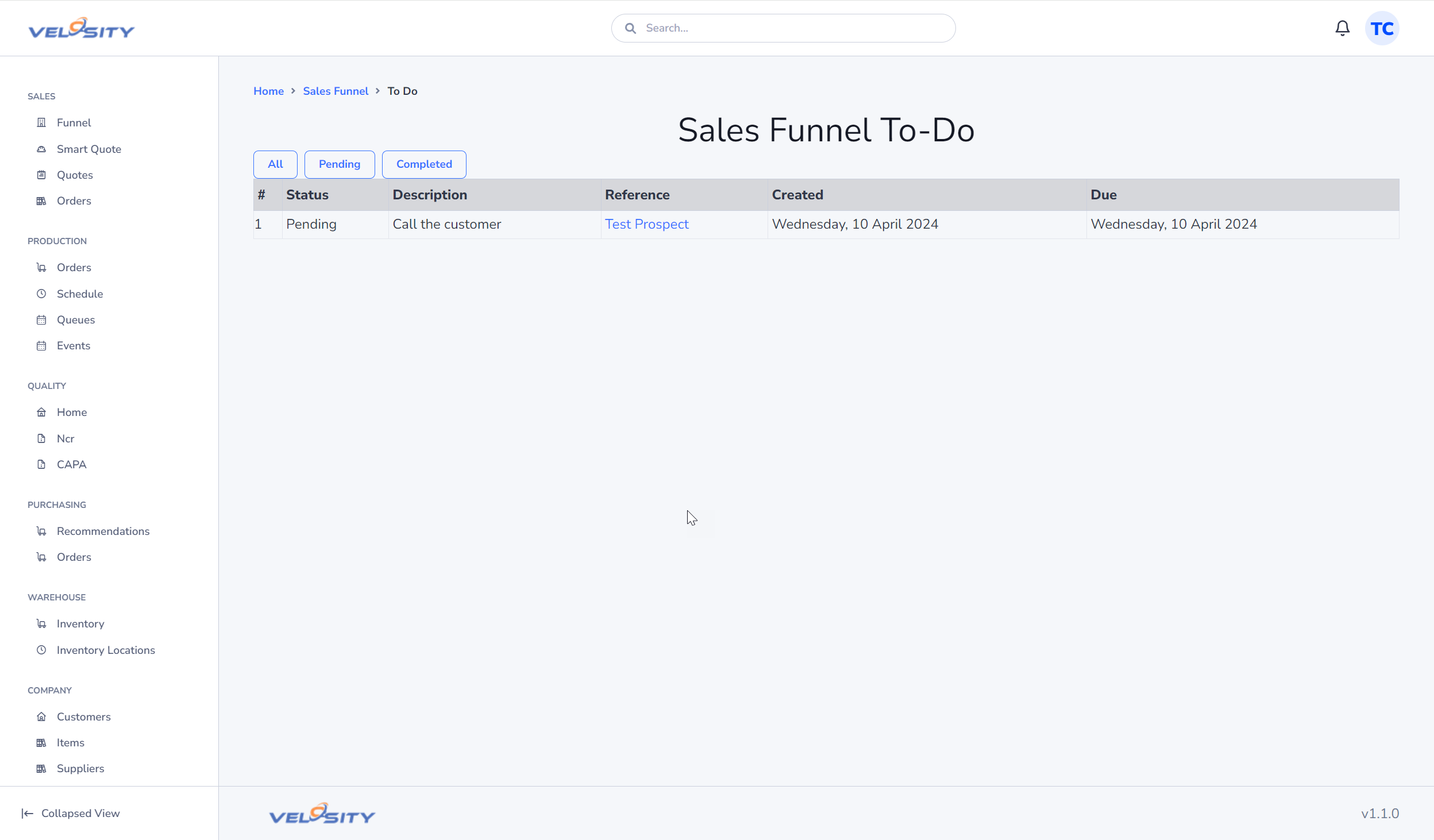The width and height of the screenshot is (1434, 840).
Task: Click the Inventory Locations clock icon
Action: point(41,650)
